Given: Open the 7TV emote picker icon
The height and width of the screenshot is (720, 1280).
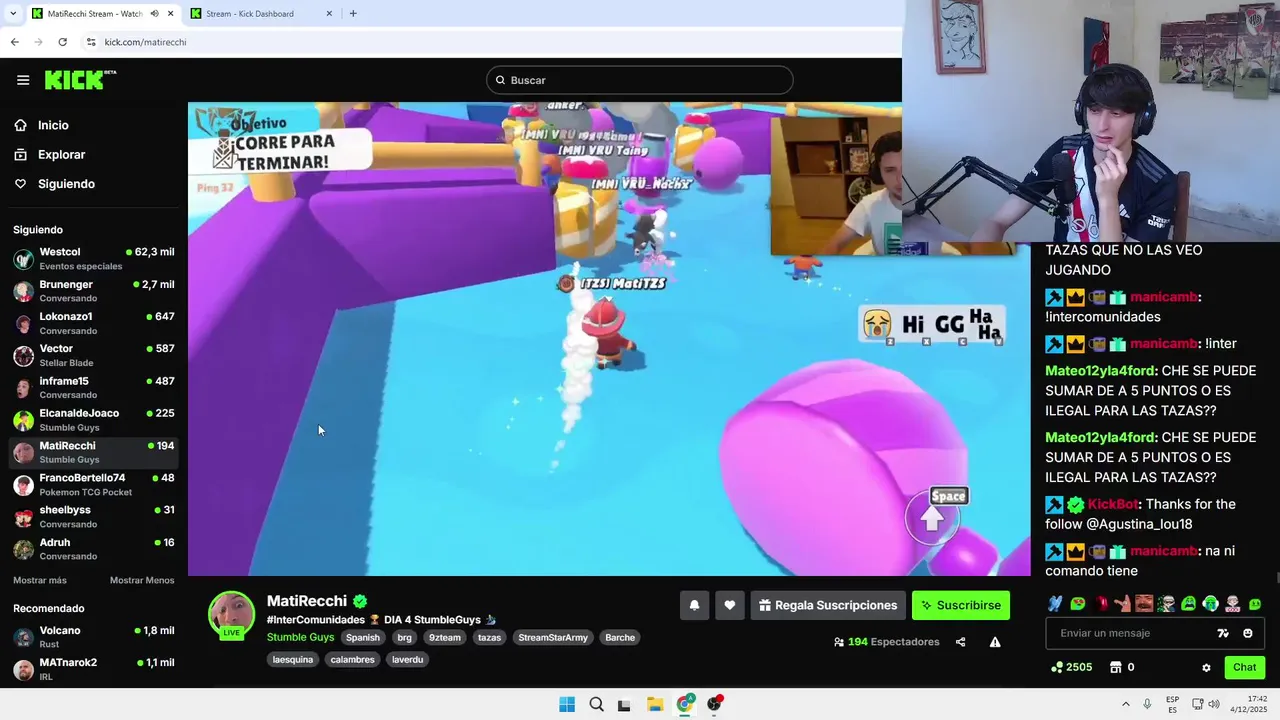Looking at the screenshot, I should tap(1223, 633).
